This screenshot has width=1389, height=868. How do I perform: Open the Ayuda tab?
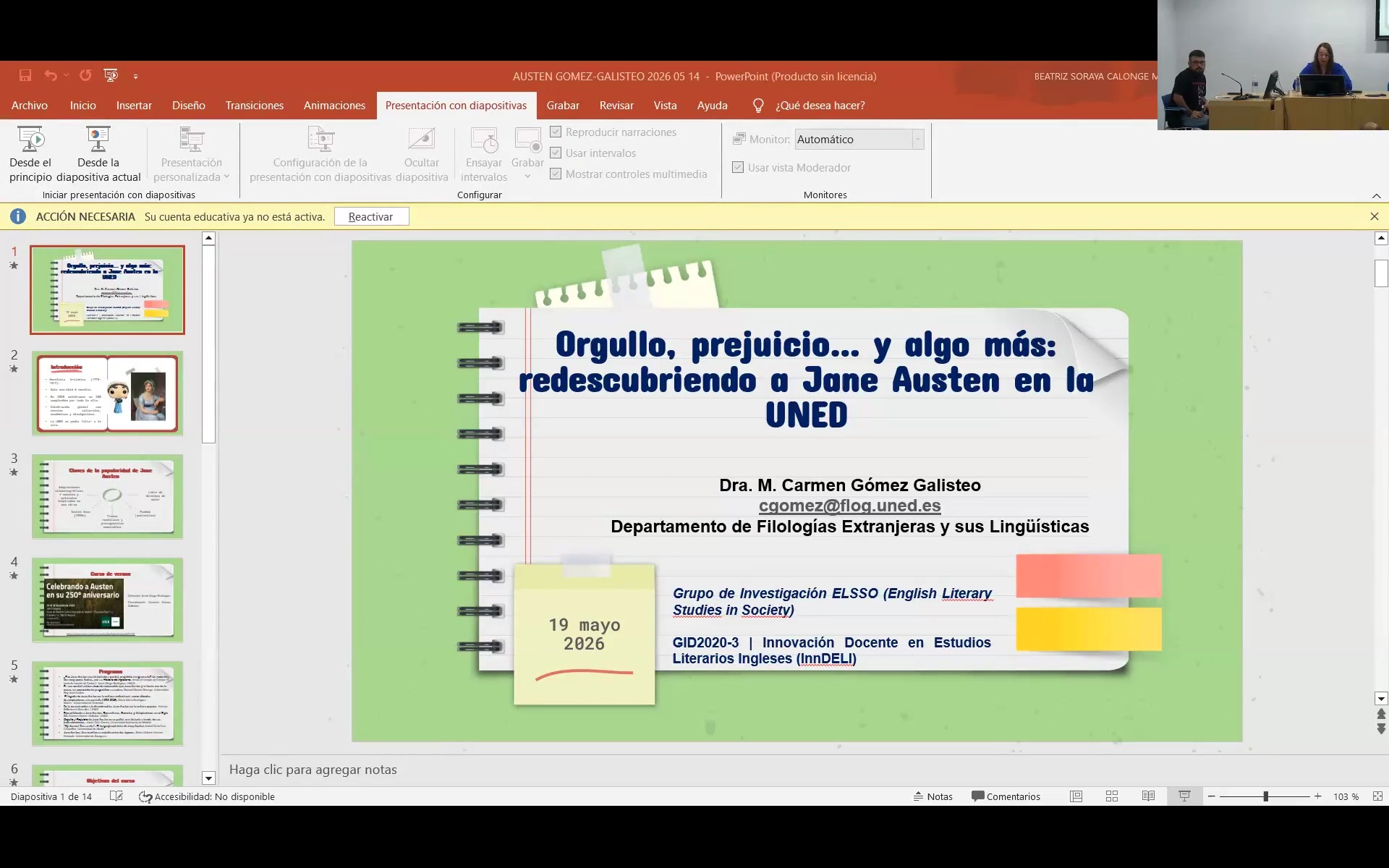click(x=712, y=106)
